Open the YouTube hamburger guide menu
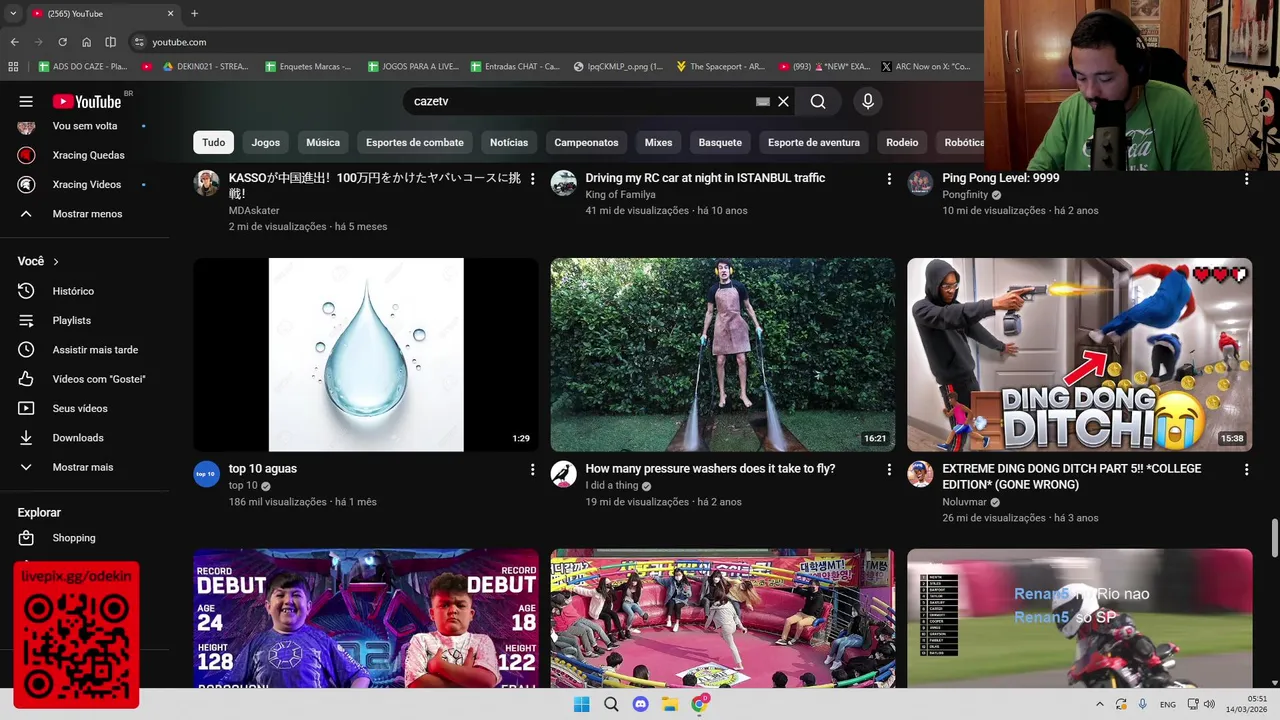Viewport: 1280px width, 720px height. point(26,101)
